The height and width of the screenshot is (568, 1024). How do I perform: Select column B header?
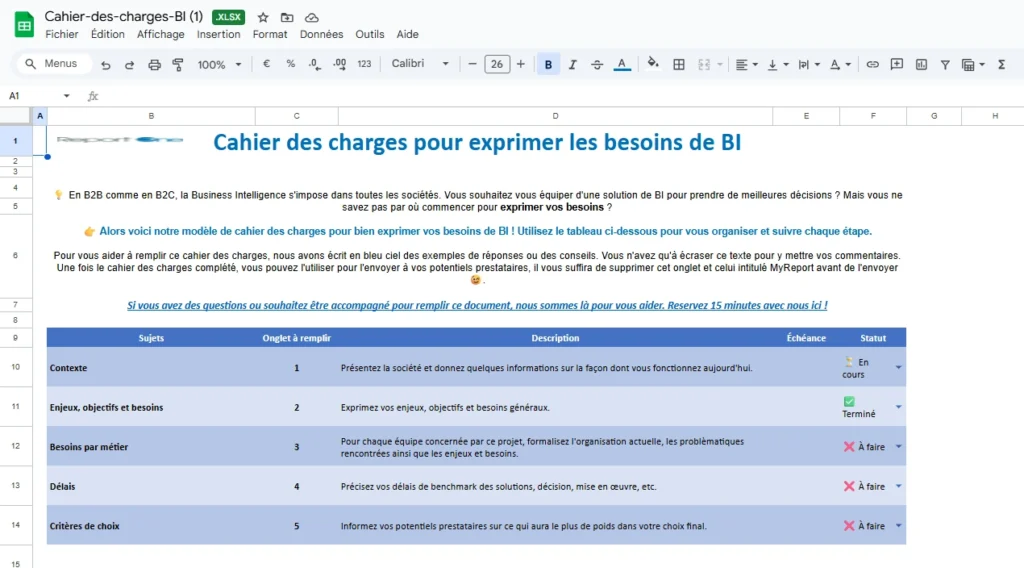click(x=151, y=116)
